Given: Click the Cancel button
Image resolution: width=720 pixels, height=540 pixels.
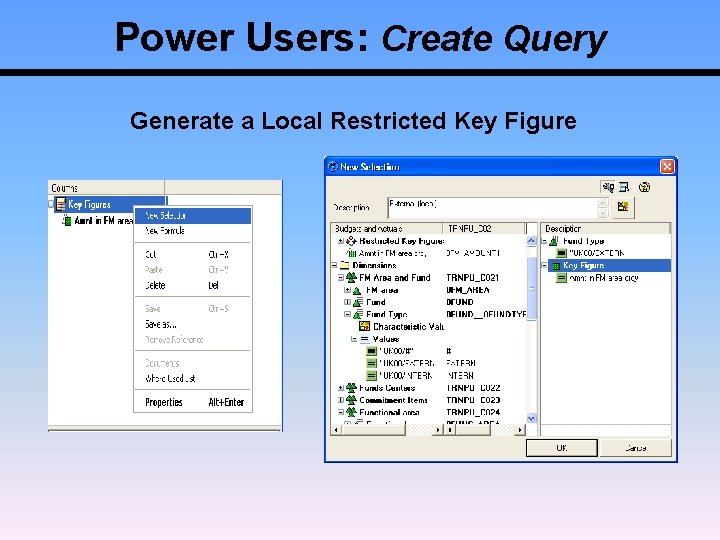Looking at the screenshot, I should coord(636,448).
